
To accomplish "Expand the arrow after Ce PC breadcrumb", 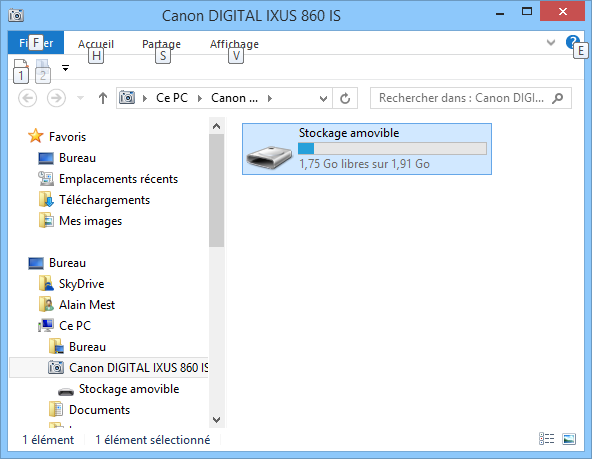I will (200, 99).
